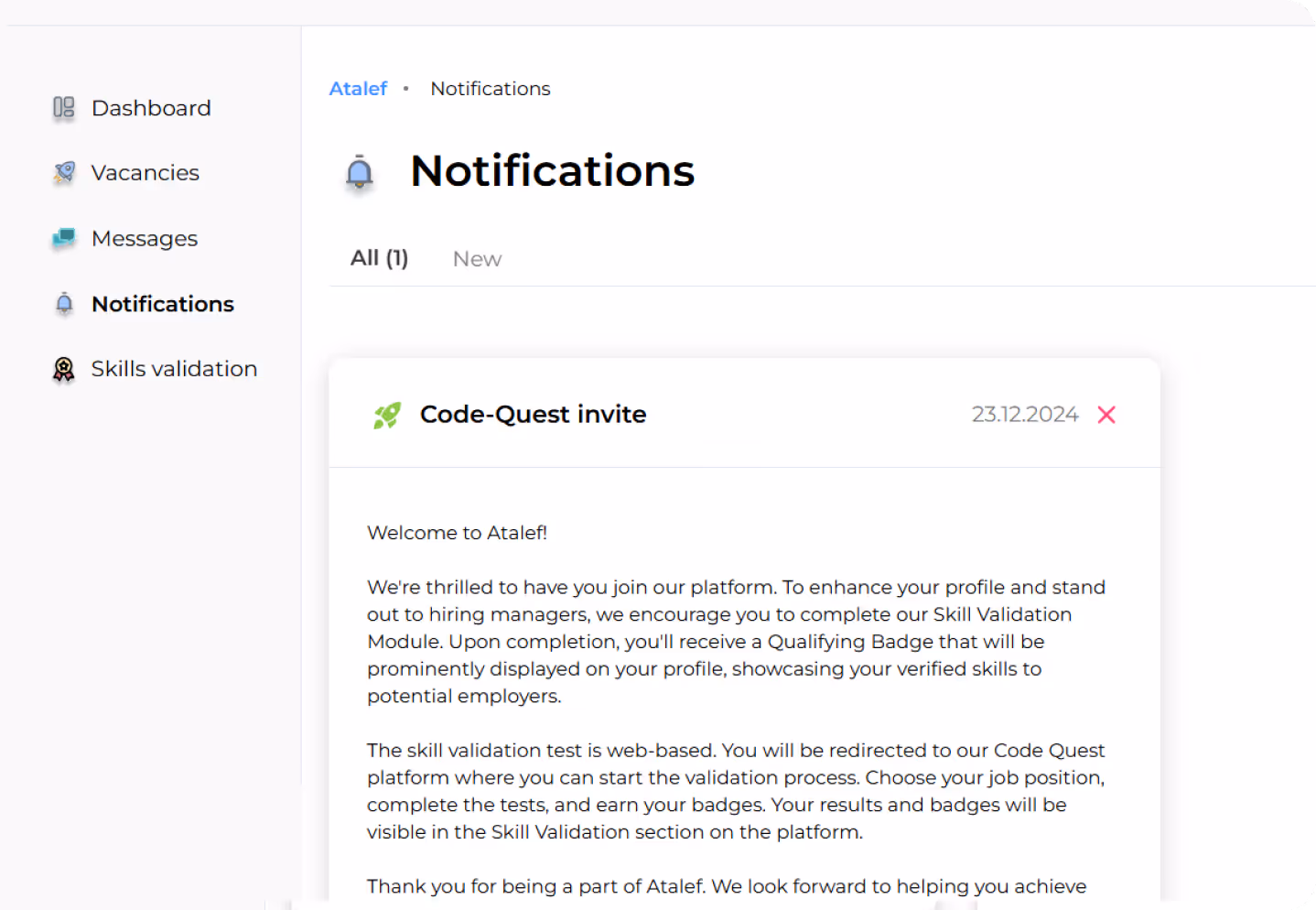Open the Atalef breadcrumb link
Image resolution: width=1316 pixels, height=910 pixels.
[x=358, y=88]
